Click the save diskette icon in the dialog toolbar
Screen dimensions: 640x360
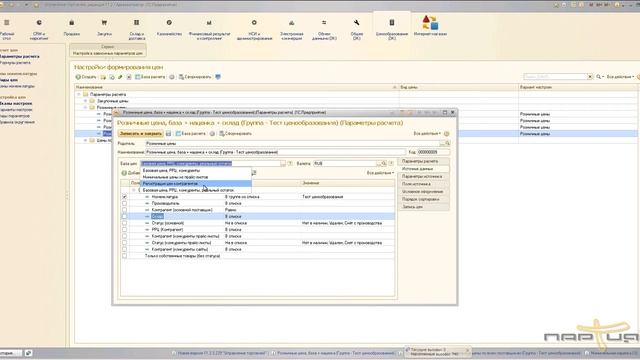click(x=169, y=133)
